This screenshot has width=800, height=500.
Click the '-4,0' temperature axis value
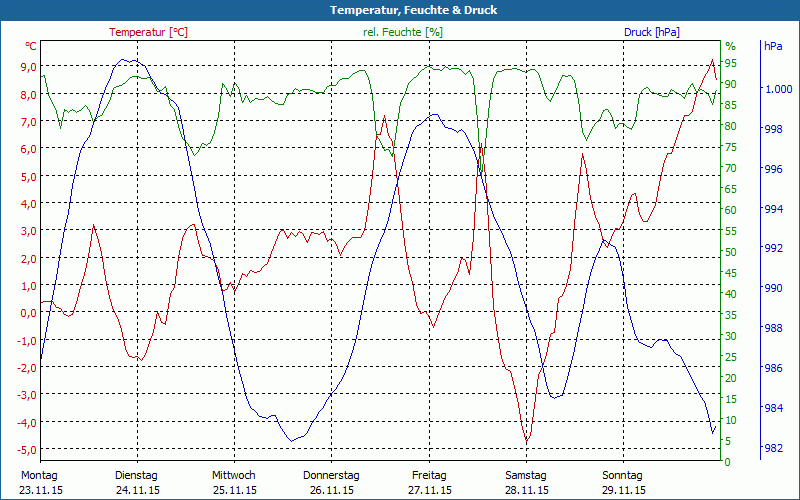click(x=27, y=422)
